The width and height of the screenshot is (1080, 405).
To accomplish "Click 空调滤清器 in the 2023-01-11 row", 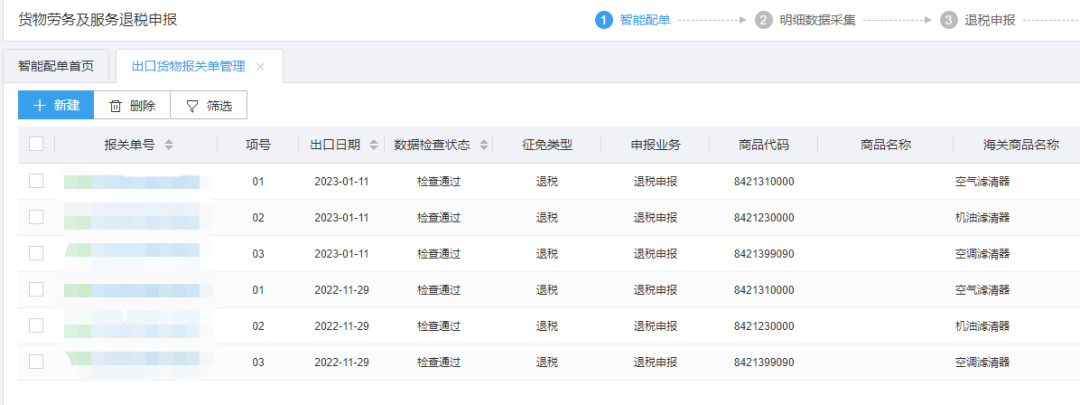I will click(x=983, y=253).
